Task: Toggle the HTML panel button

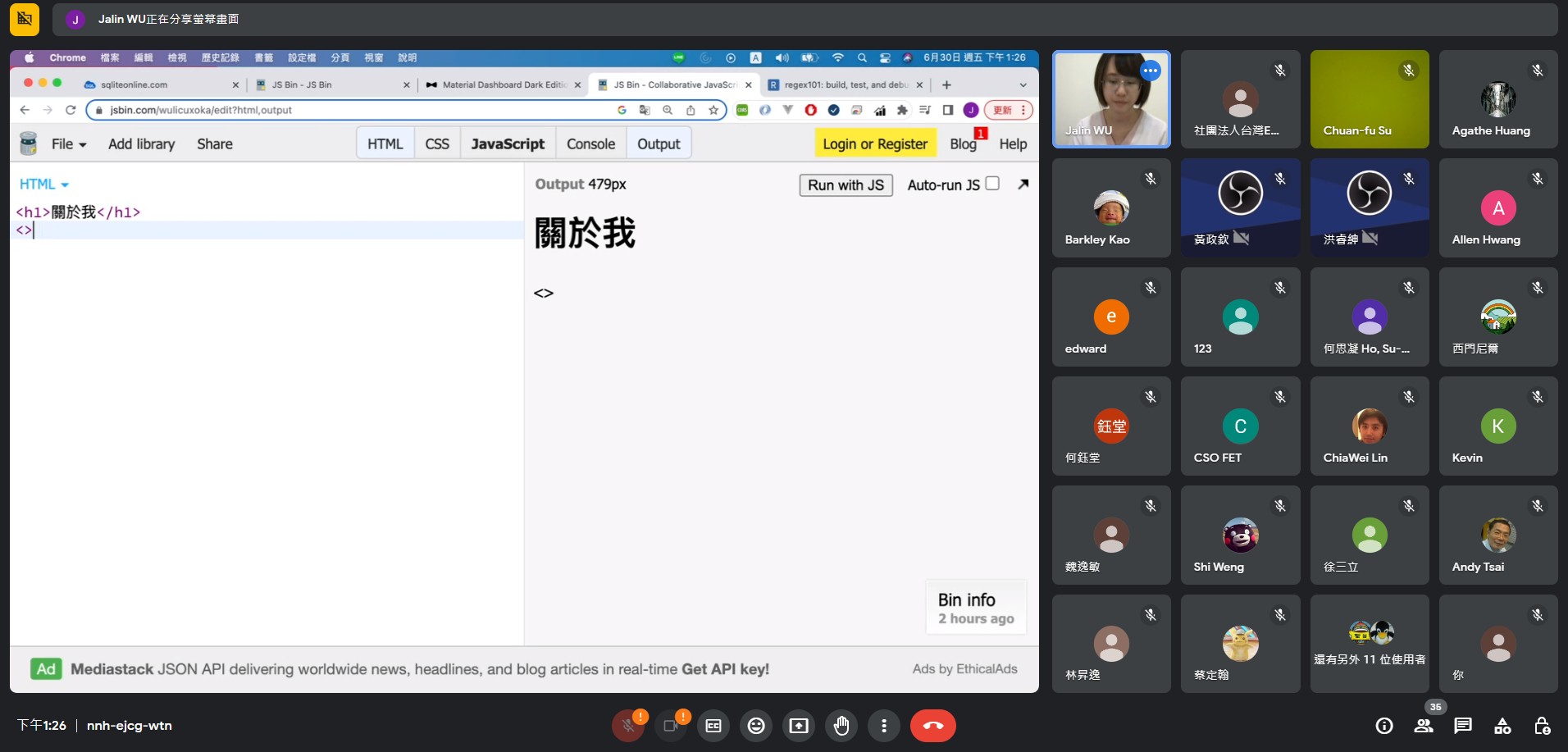Action: point(385,144)
